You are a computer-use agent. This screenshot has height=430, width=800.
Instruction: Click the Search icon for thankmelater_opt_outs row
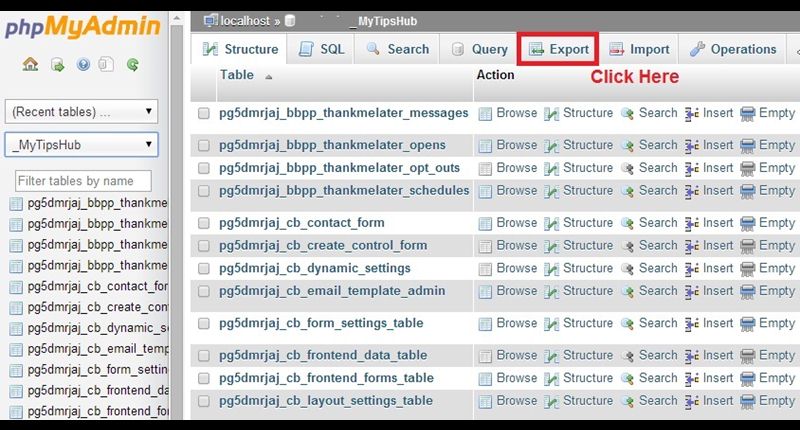pos(628,168)
